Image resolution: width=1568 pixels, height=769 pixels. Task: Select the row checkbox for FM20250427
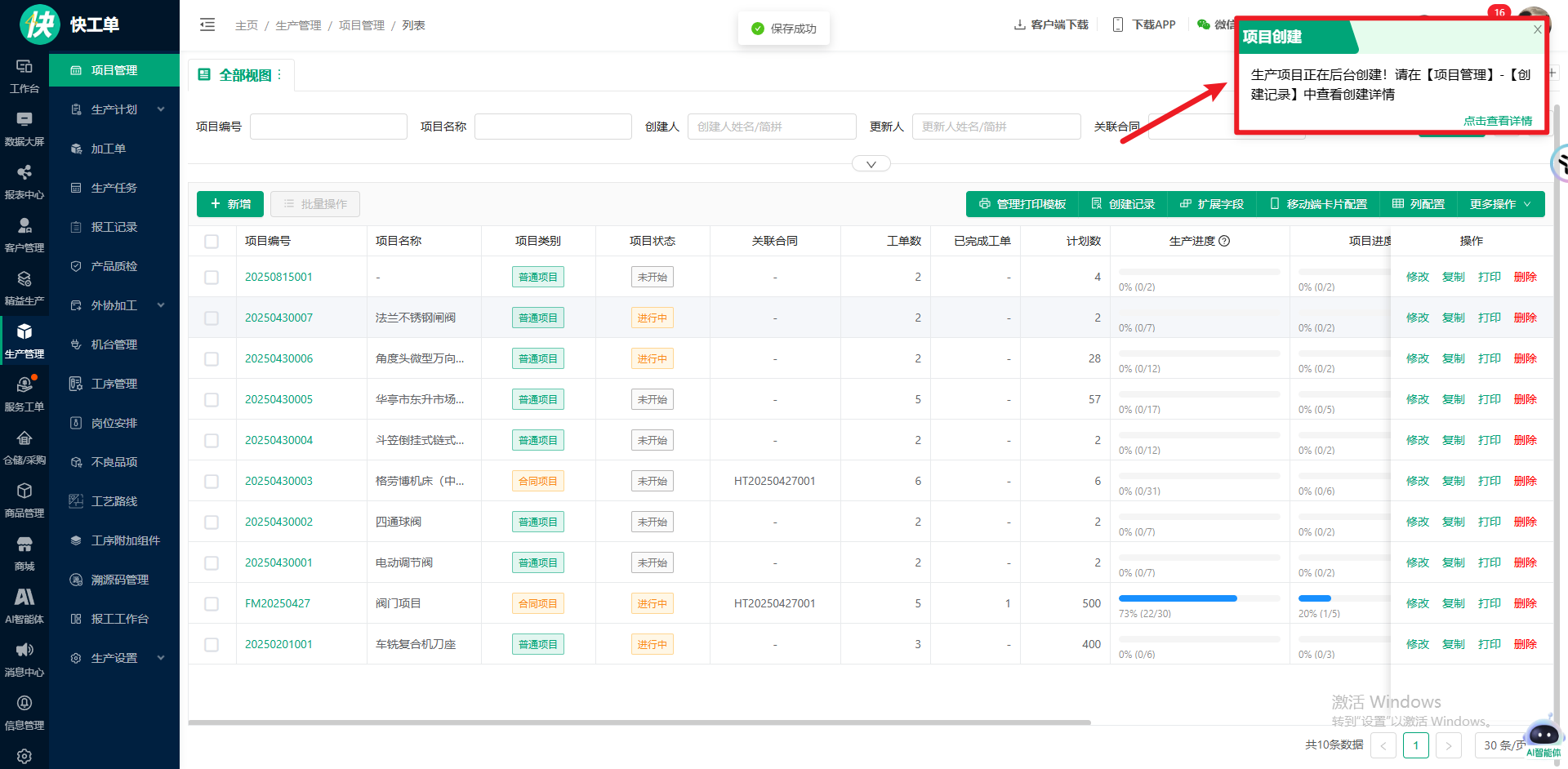pyautogui.click(x=212, y=604)
